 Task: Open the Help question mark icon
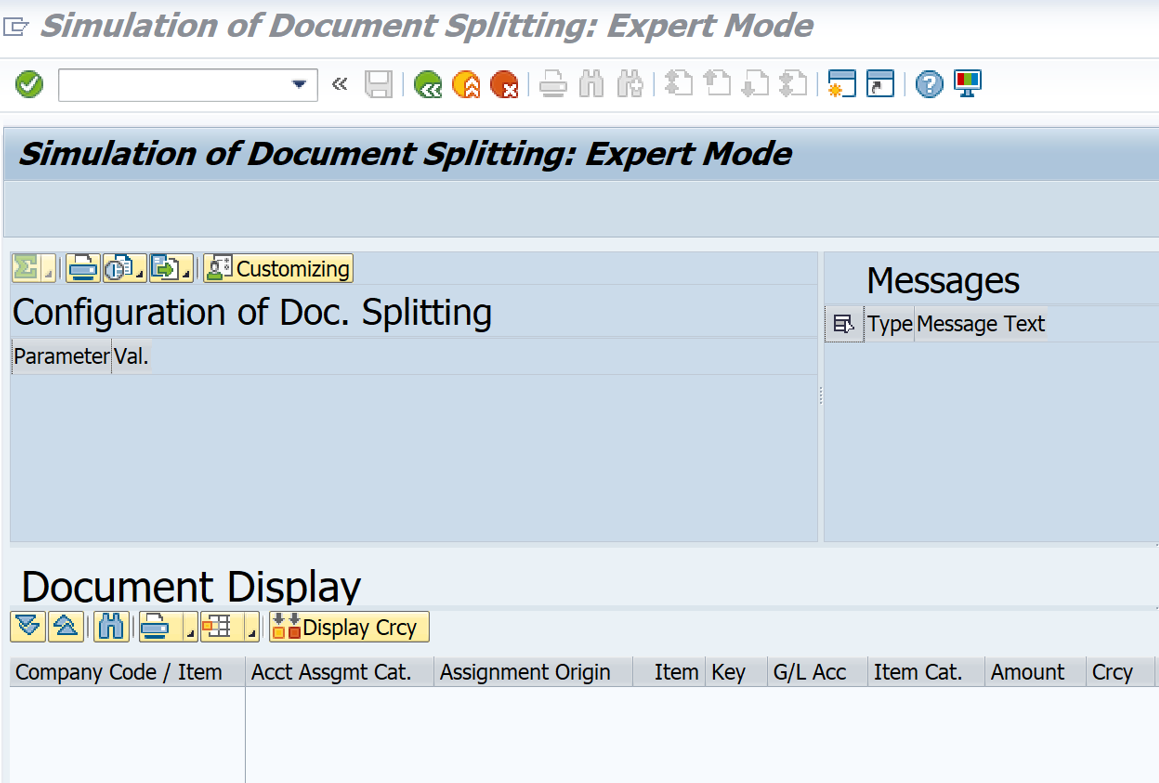[929, 84]
